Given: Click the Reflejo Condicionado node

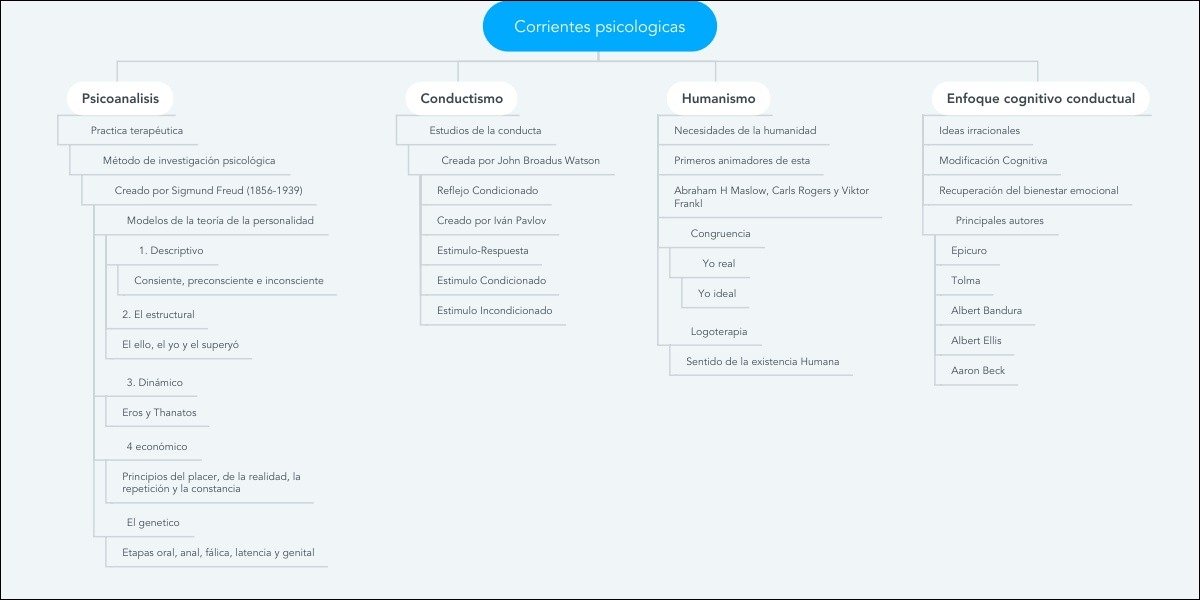Looking at the screenshot, I should click(487, 190).
